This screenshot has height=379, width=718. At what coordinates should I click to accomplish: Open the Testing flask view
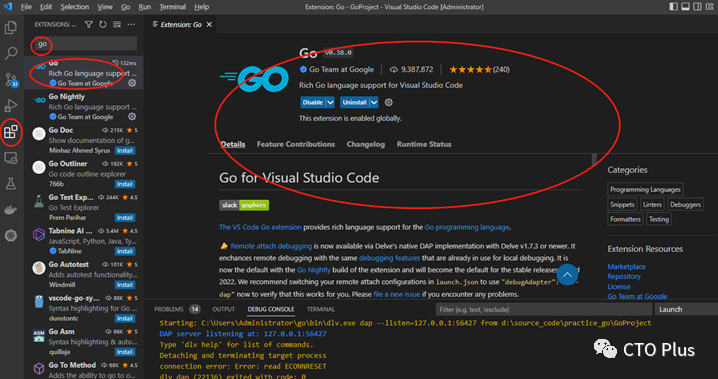coord(11,184)
